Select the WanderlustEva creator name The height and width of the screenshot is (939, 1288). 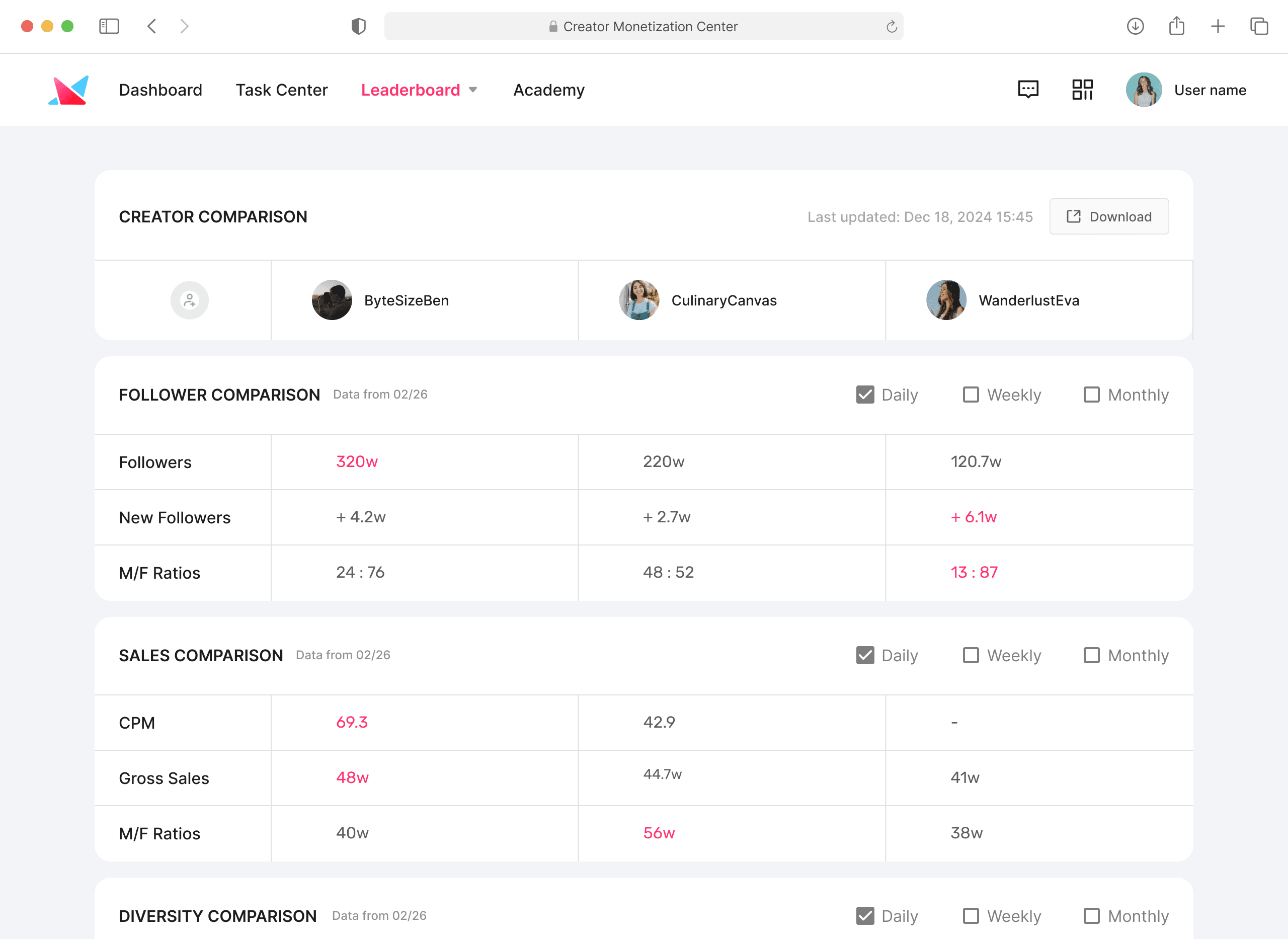(x=1029, y=301)
